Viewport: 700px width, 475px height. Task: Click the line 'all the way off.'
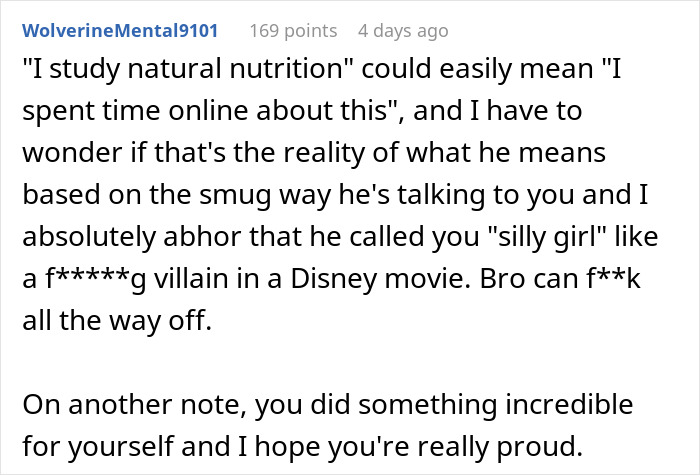click(x=117, y=320)
